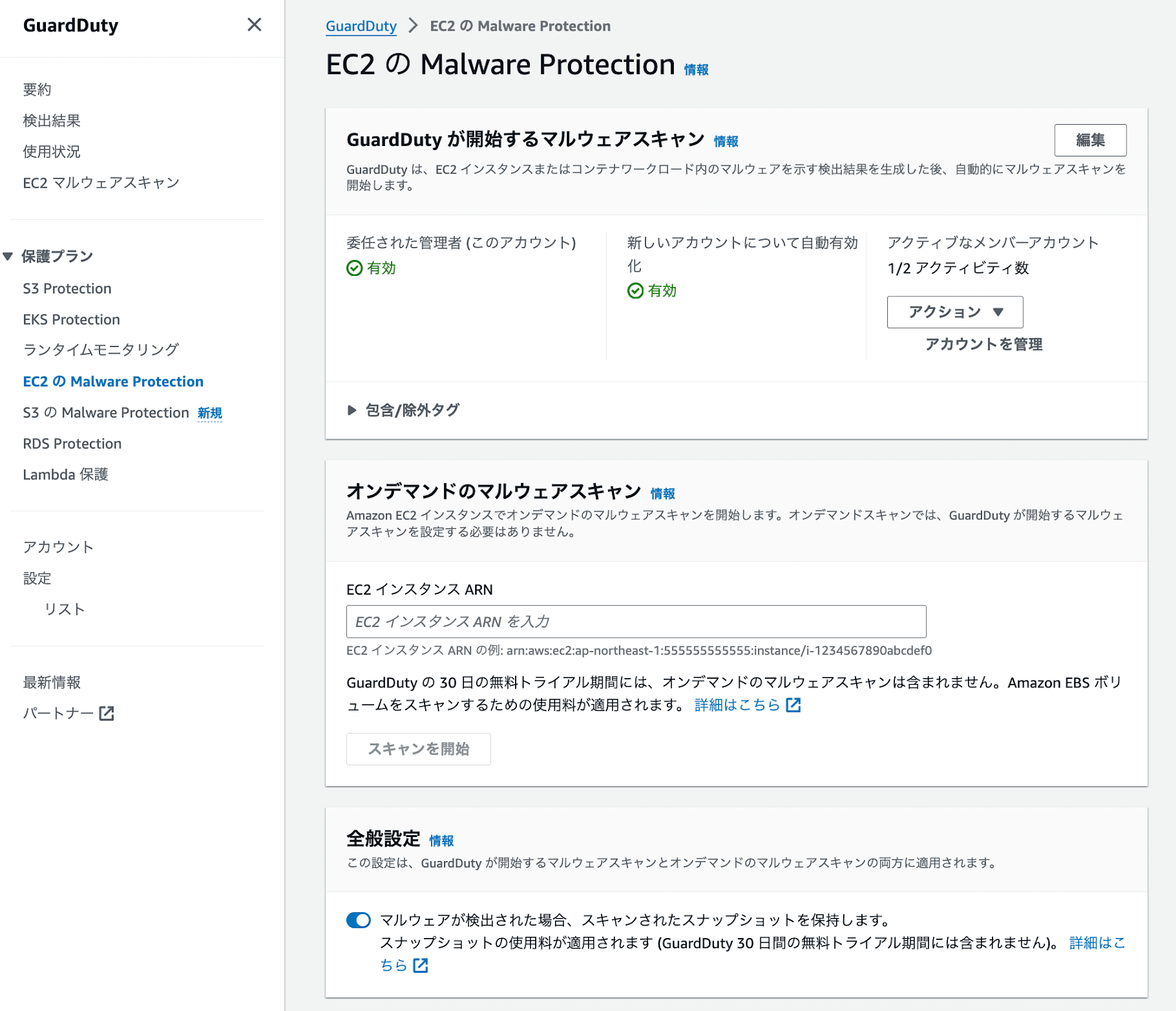Expand 包含/除外タグ section

(403, 410)
